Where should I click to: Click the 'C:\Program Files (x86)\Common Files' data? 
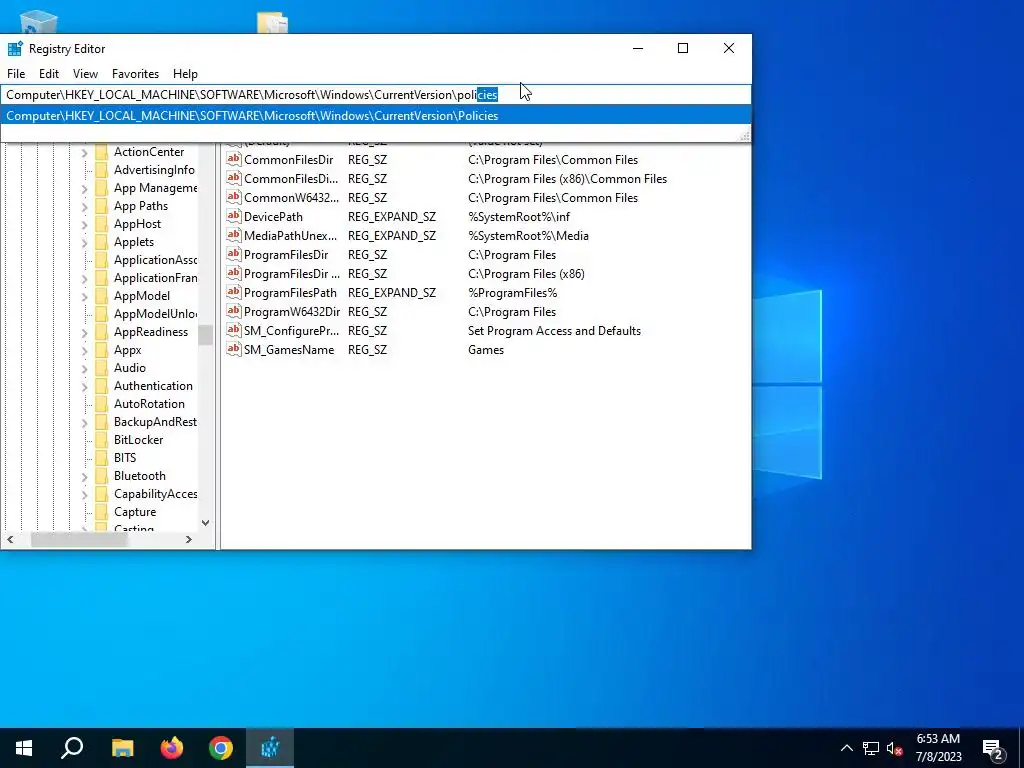[x=568, y=179]
